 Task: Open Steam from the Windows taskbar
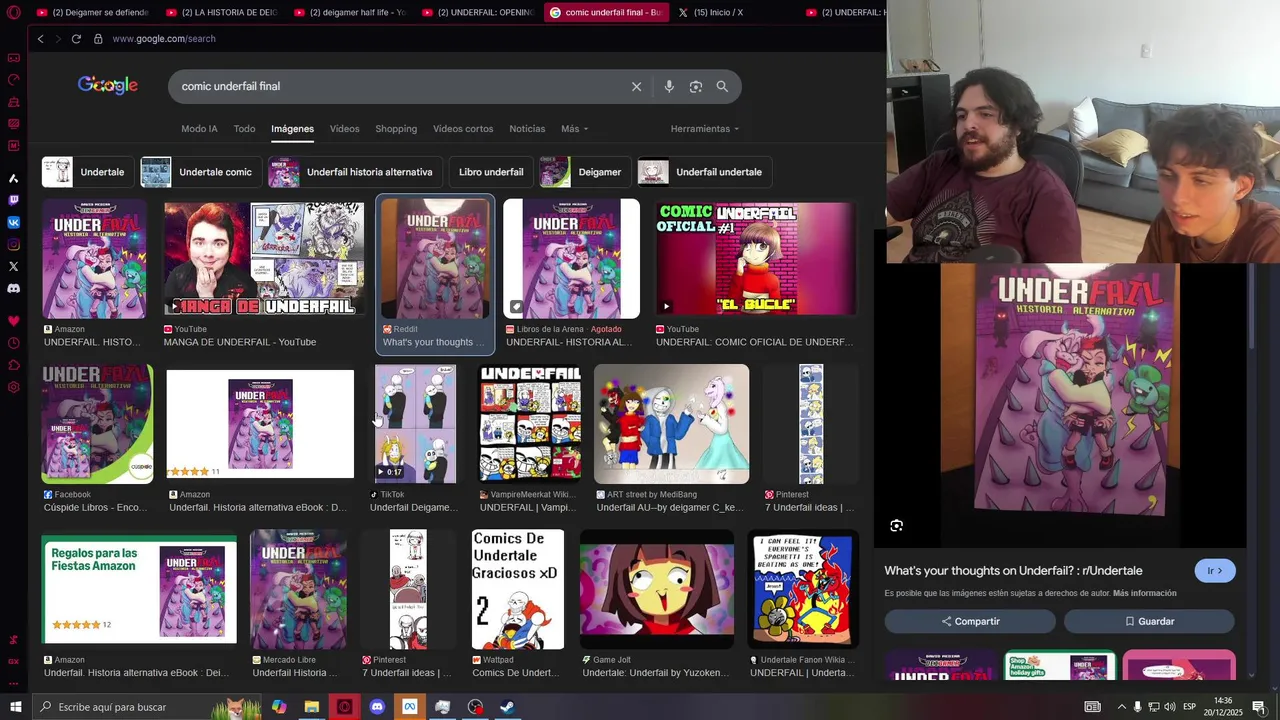507,707
